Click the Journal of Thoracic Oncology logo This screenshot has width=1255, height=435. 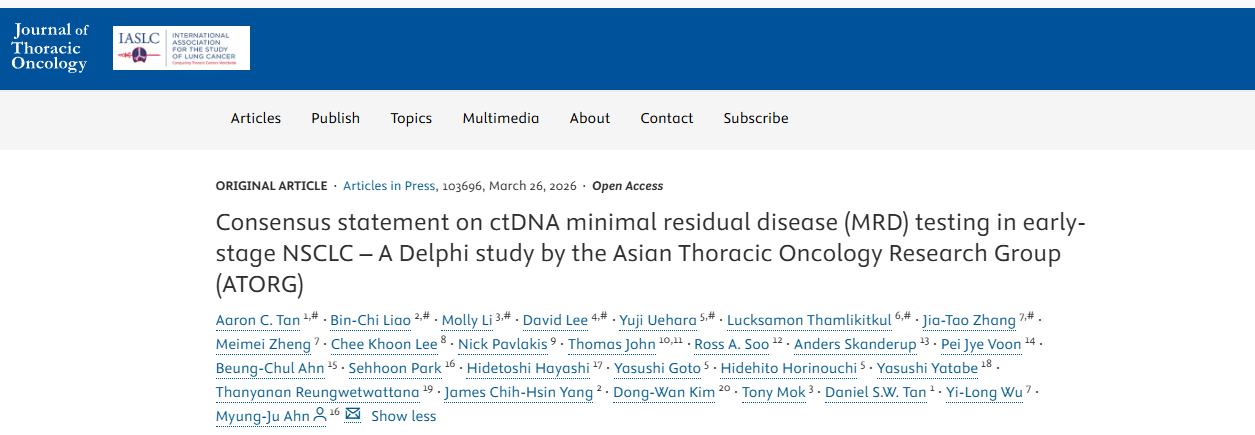(49, 47)
